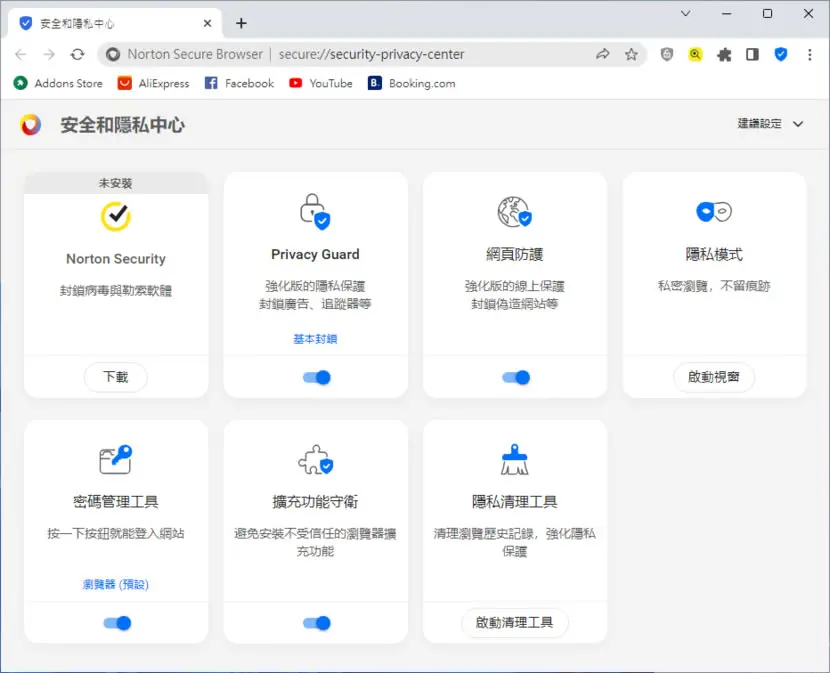Click the tab search chevron in title bar
The image size is (830, 673).
(685, 14)
